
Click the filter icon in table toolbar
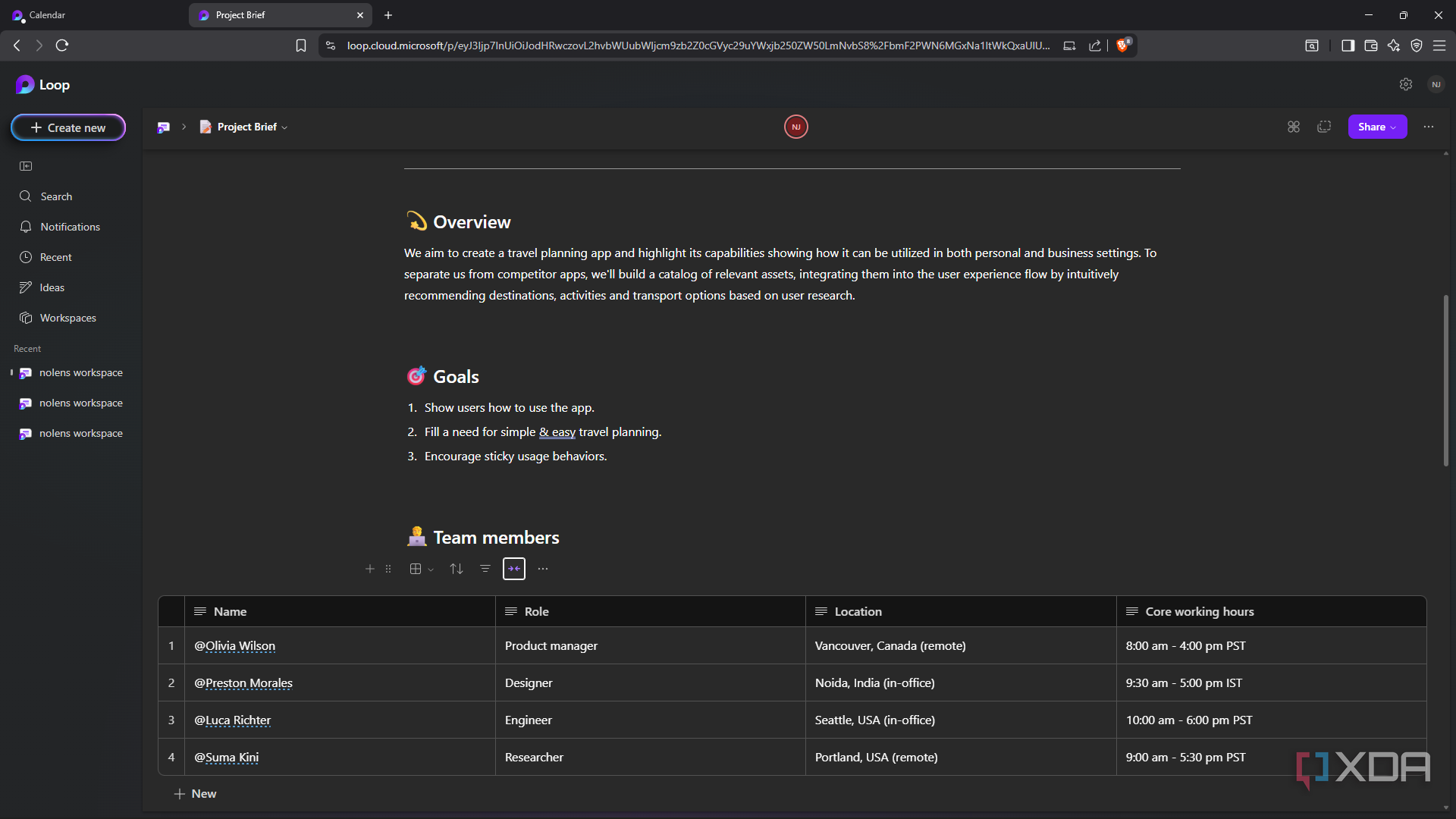tap(485, 569)
